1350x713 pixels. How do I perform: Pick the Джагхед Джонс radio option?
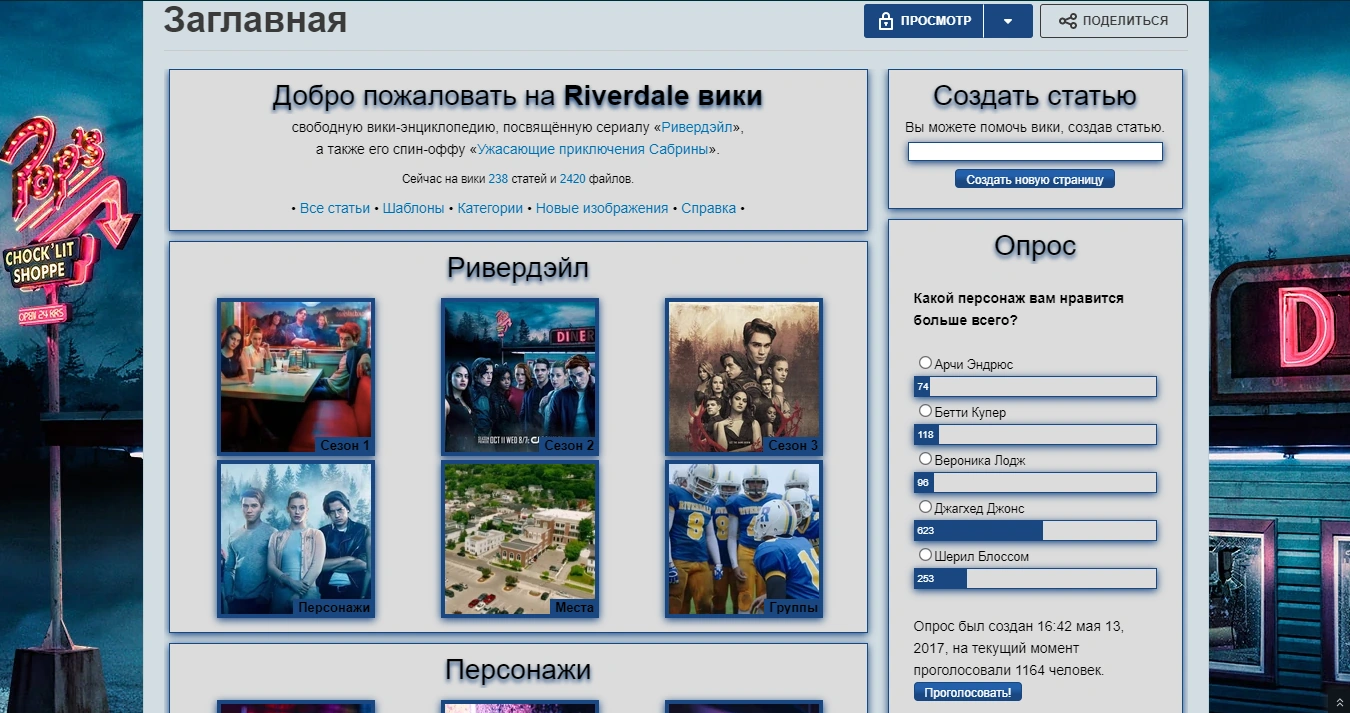tap(925, 507)
